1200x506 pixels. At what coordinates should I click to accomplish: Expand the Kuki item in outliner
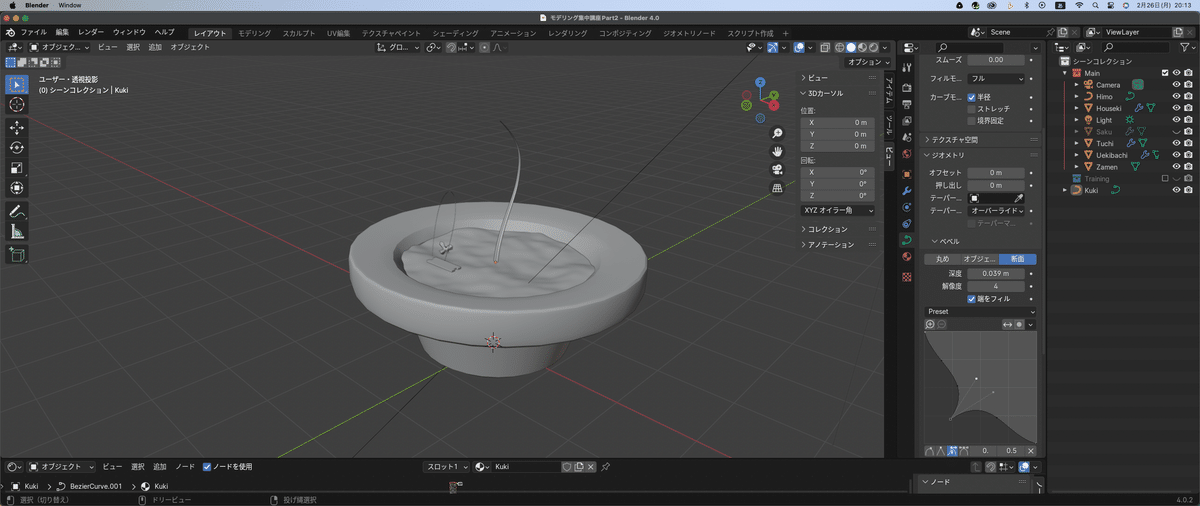(1066, 190)
